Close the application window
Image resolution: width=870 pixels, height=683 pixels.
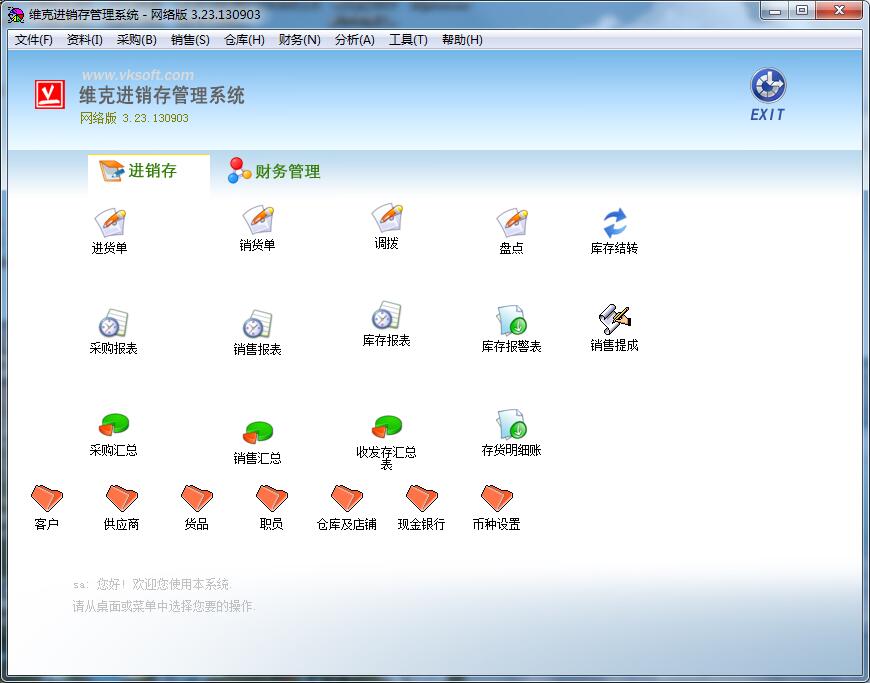coord(839,11)
